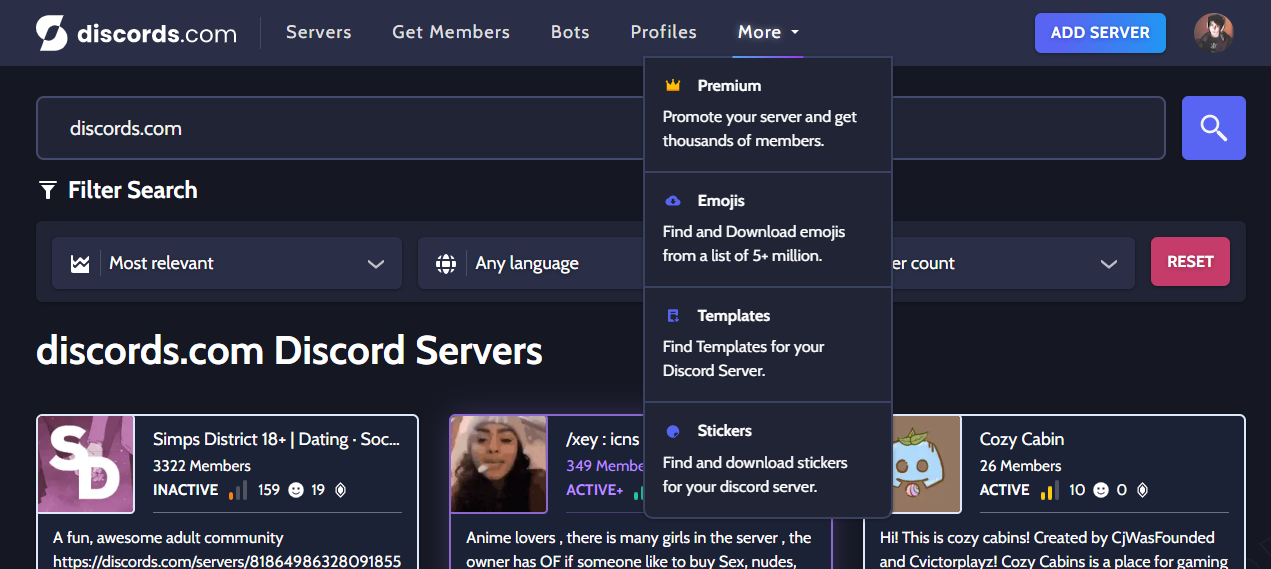Click the Templates icon in the menu
This screenshot has width=1271, height=569.
[x=673, y=316]
